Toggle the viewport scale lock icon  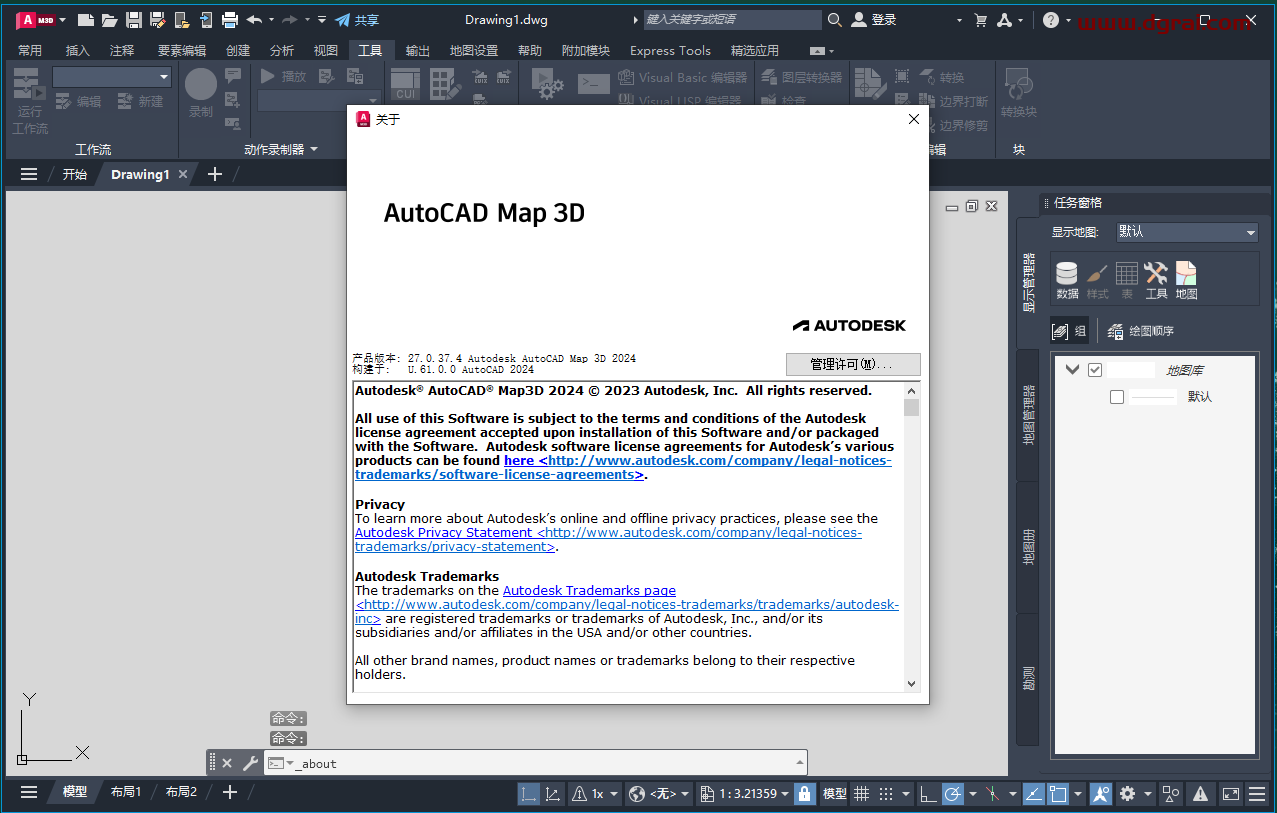[804, 794]
